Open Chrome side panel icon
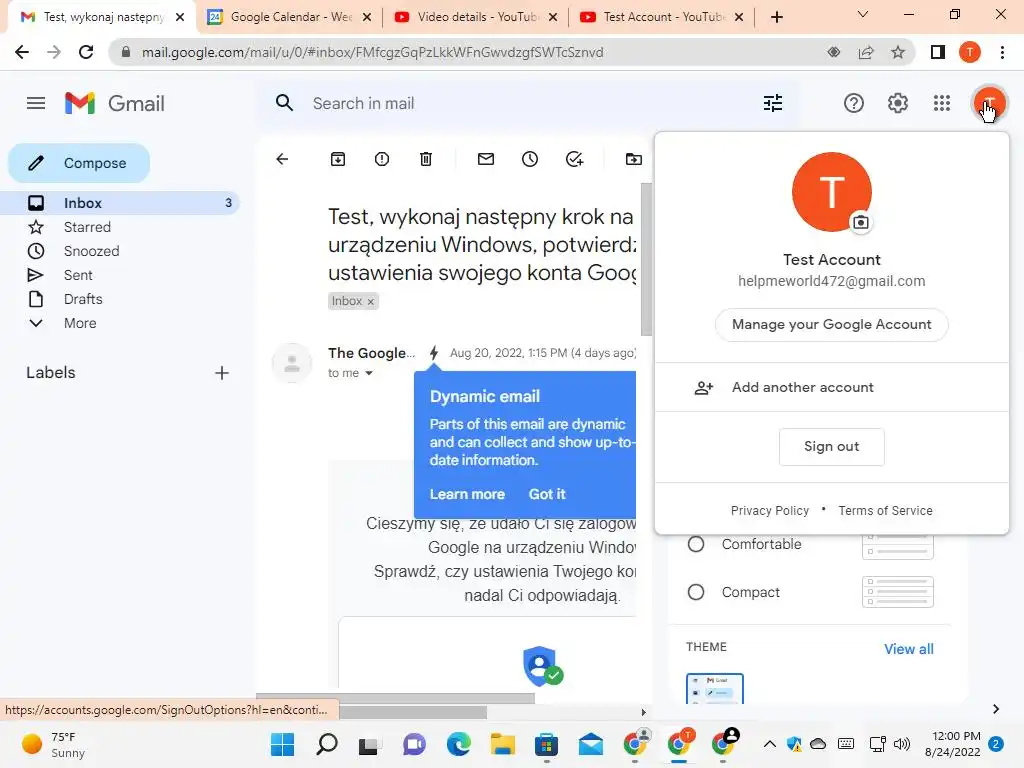 pyautogui.click(x=938, y=52)
